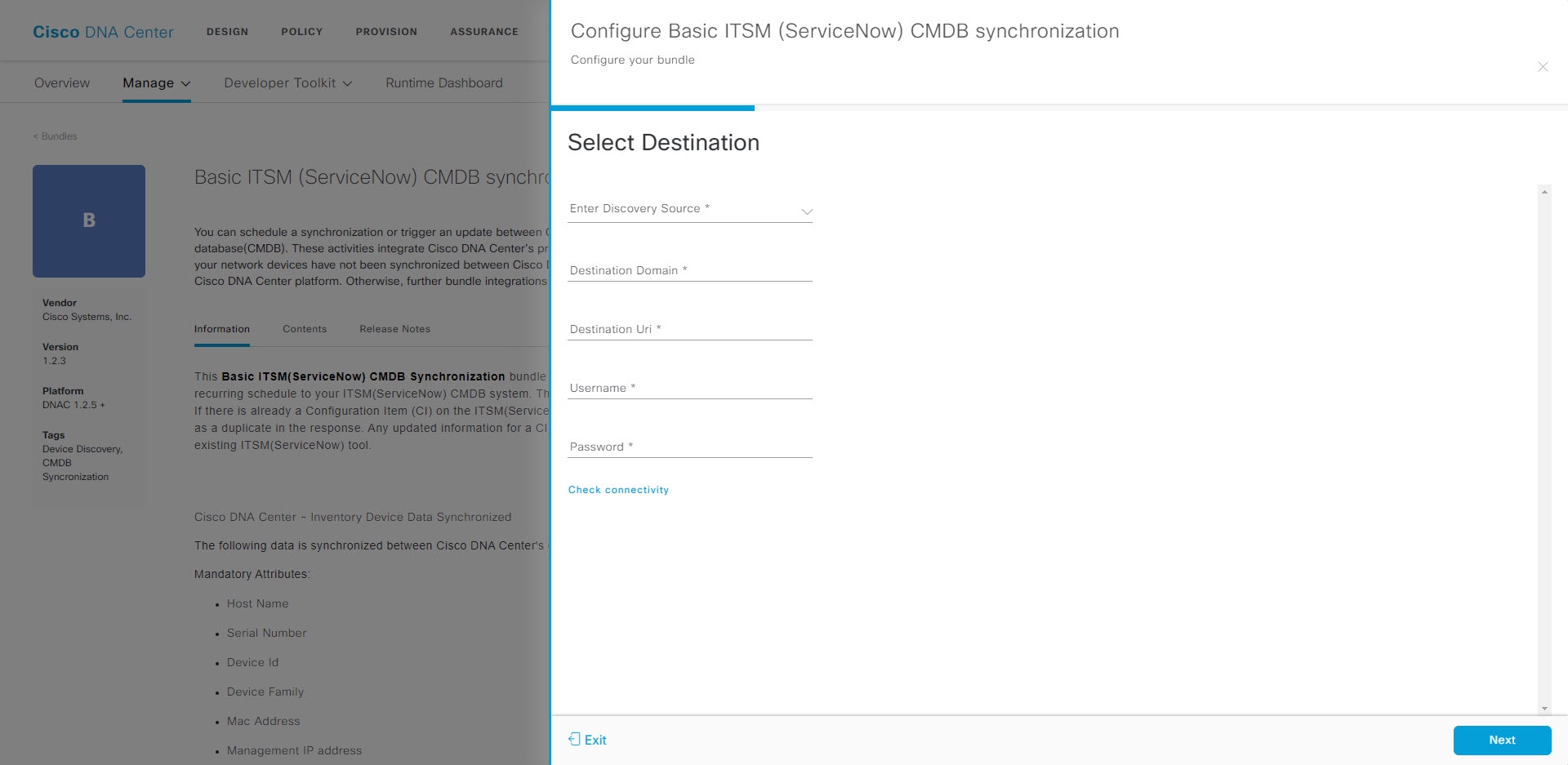Click the Next button
This screenshot has width=1568, height=765.
pos(1502,740)
